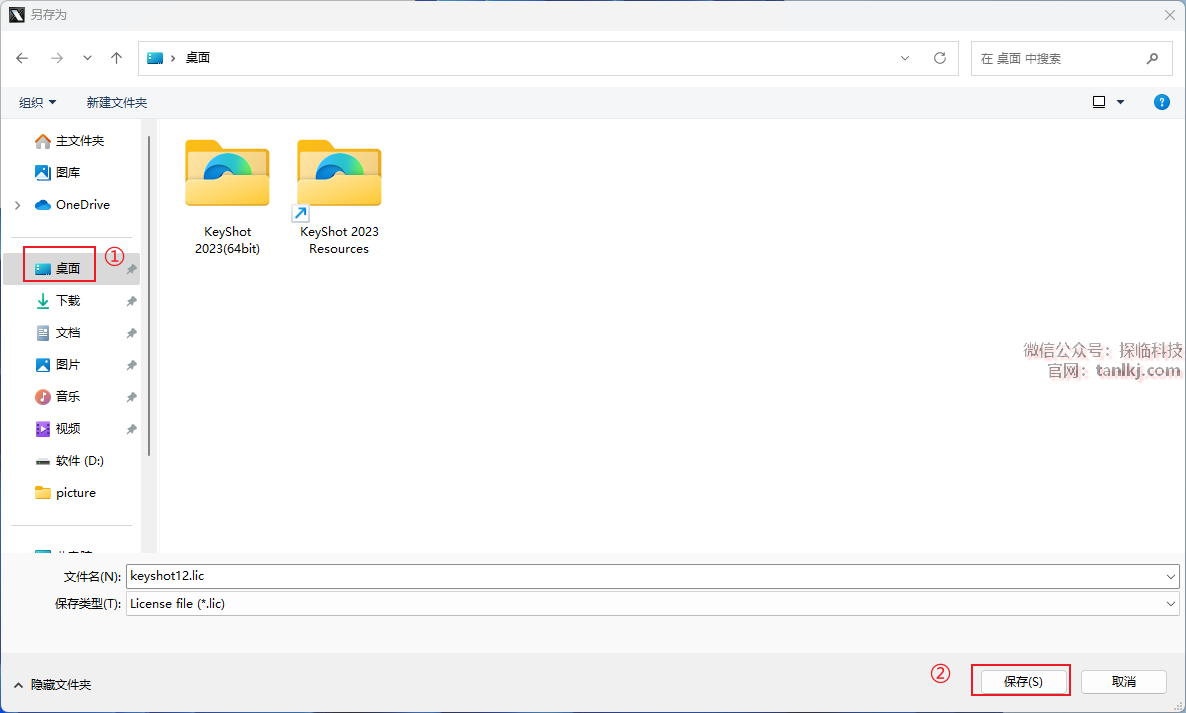Collapse folders via 隐藏文件夹
The width and height of the screenshot is (1186, 713).
52,684
